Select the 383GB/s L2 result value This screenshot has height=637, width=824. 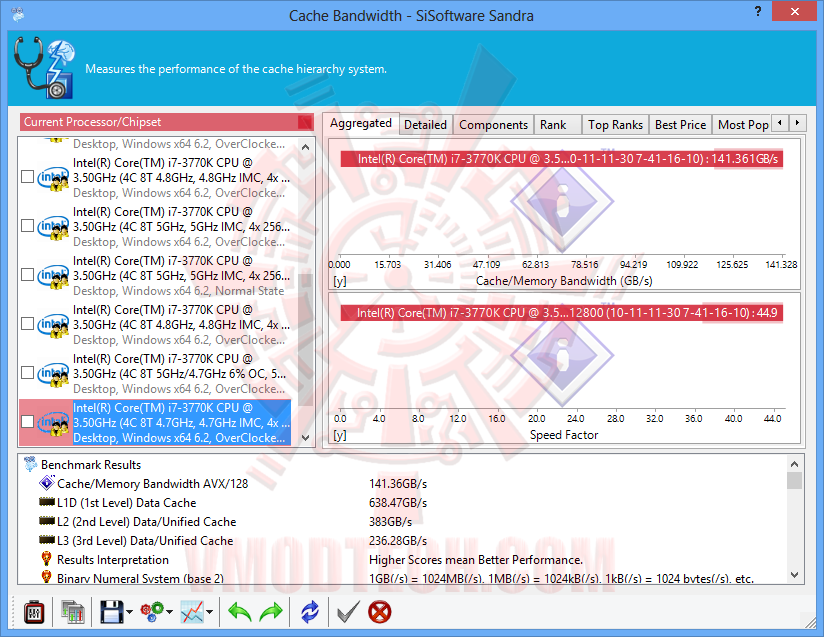click(390, 522)
